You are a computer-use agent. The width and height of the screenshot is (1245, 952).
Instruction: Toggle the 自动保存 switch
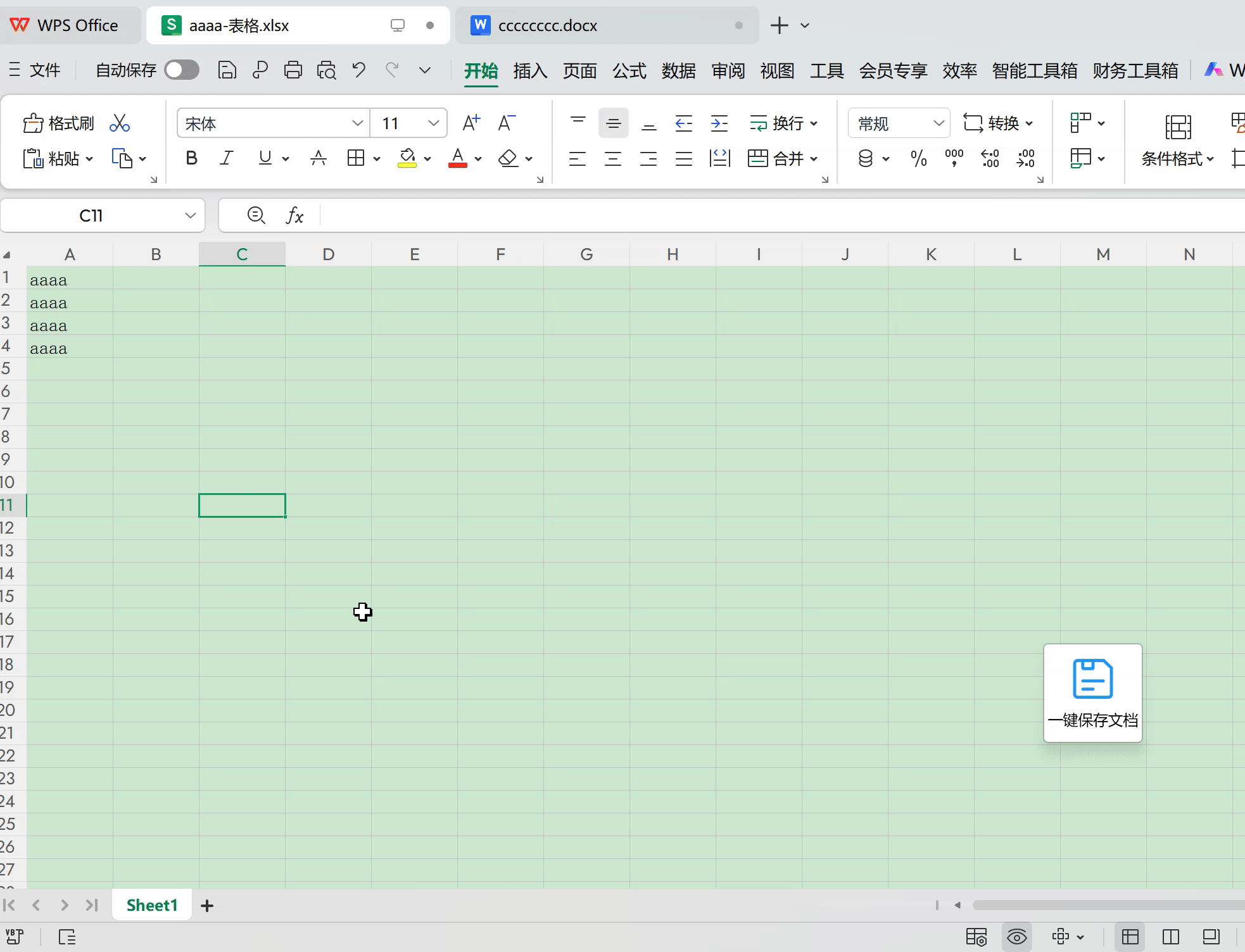pyautogui.click(x=182, y=70)
